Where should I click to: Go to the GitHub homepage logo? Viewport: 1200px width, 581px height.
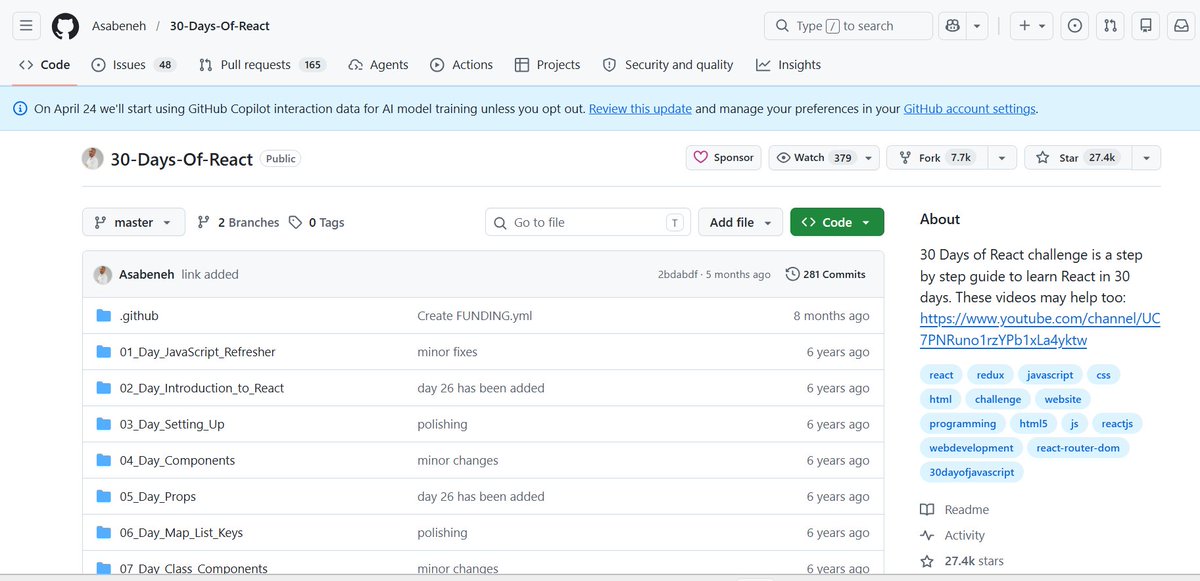tap(65, 26)
